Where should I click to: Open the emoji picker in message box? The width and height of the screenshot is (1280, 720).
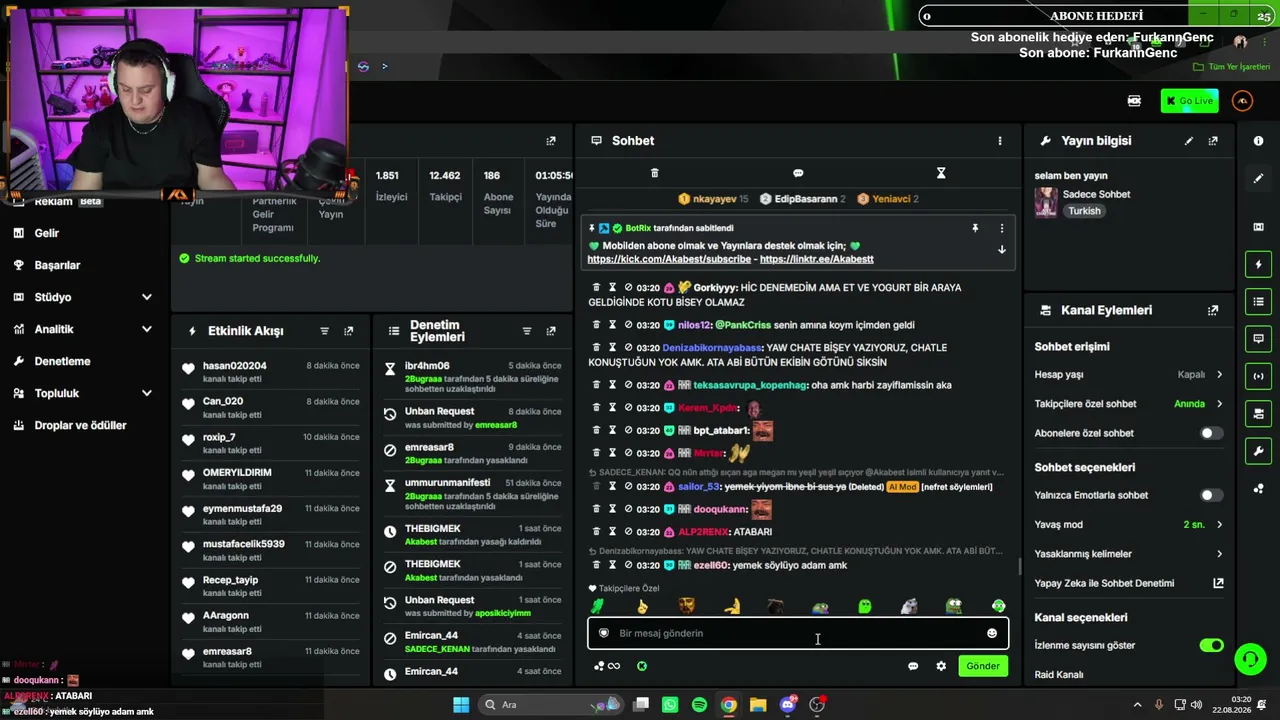coord(992,633)
